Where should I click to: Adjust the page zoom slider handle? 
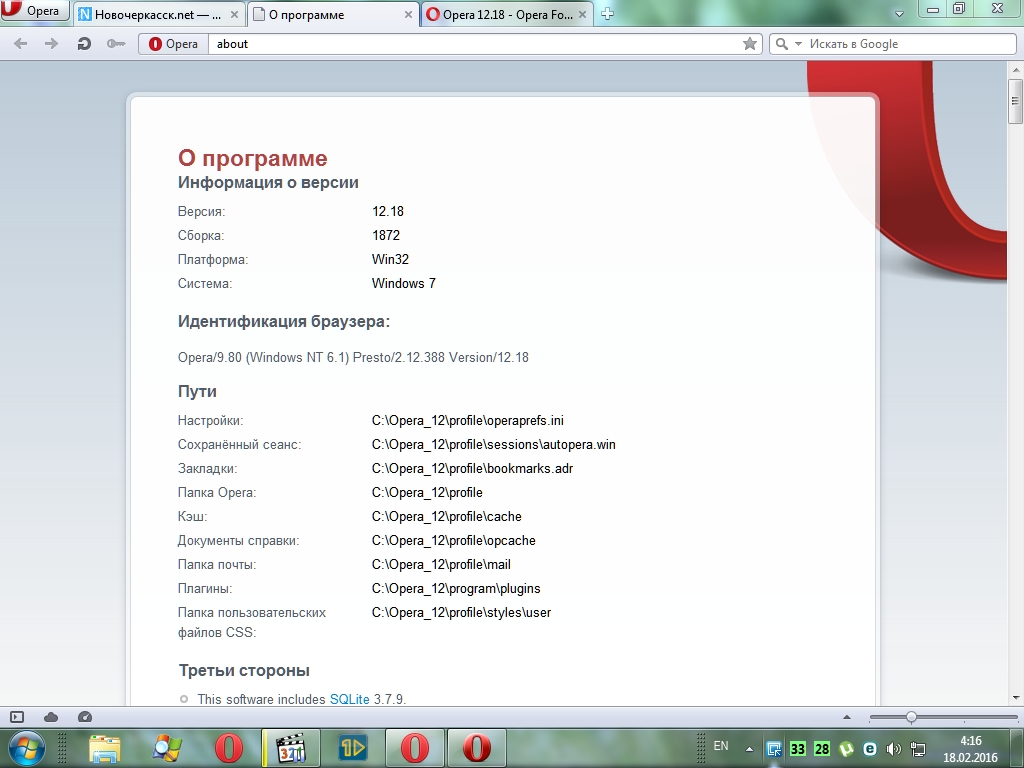tap(911, 717)
